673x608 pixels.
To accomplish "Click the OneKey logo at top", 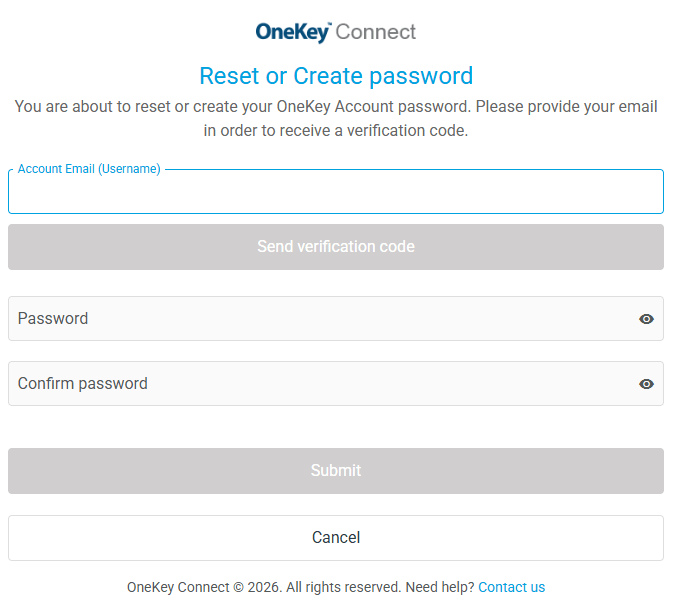I will click(292, 32).
